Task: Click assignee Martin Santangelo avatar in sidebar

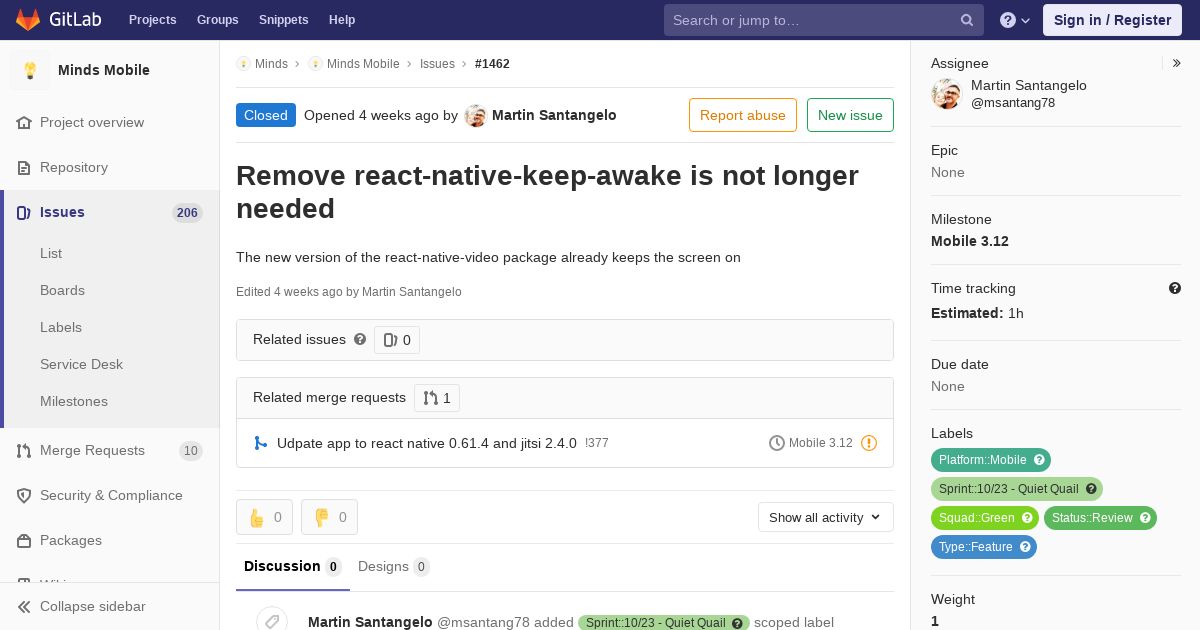Action: point(946,94)
